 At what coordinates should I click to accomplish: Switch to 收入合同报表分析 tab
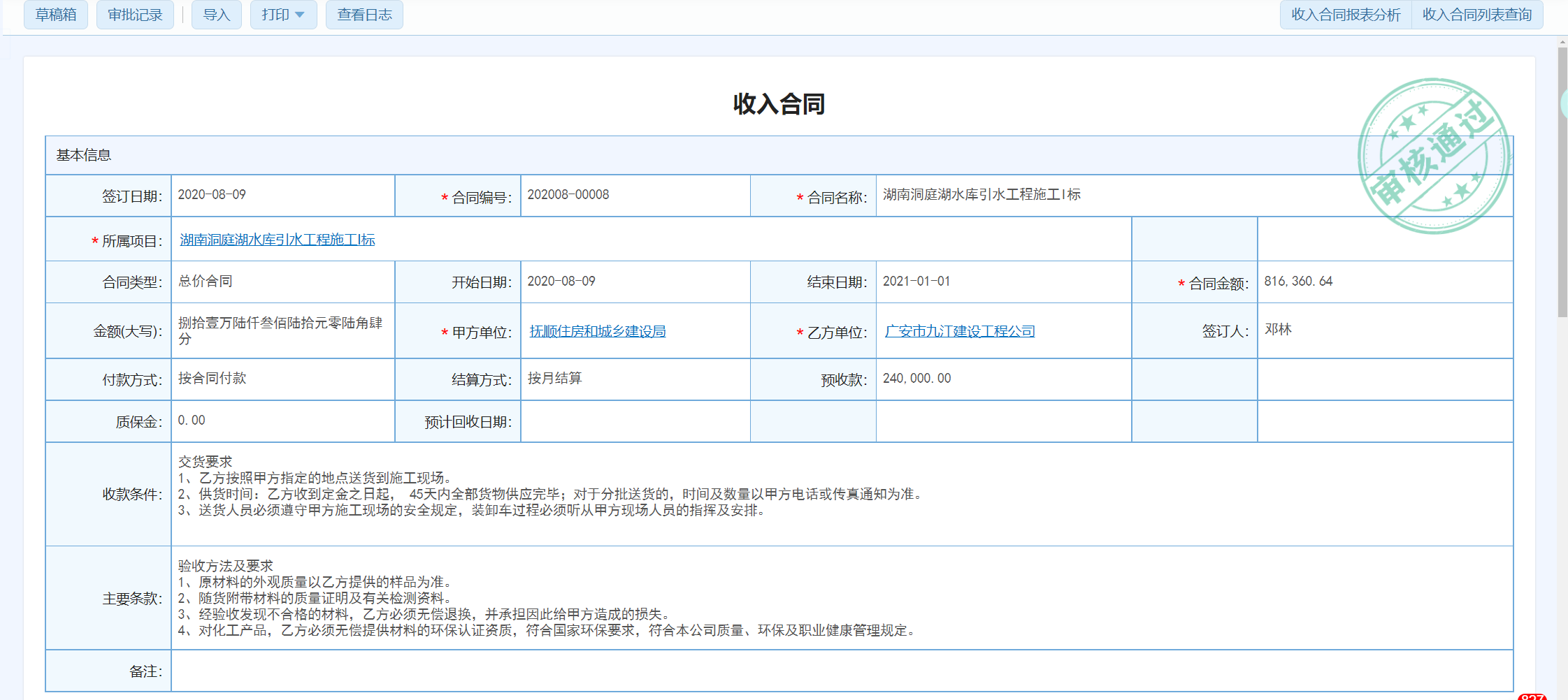[x=1346, y=15]
